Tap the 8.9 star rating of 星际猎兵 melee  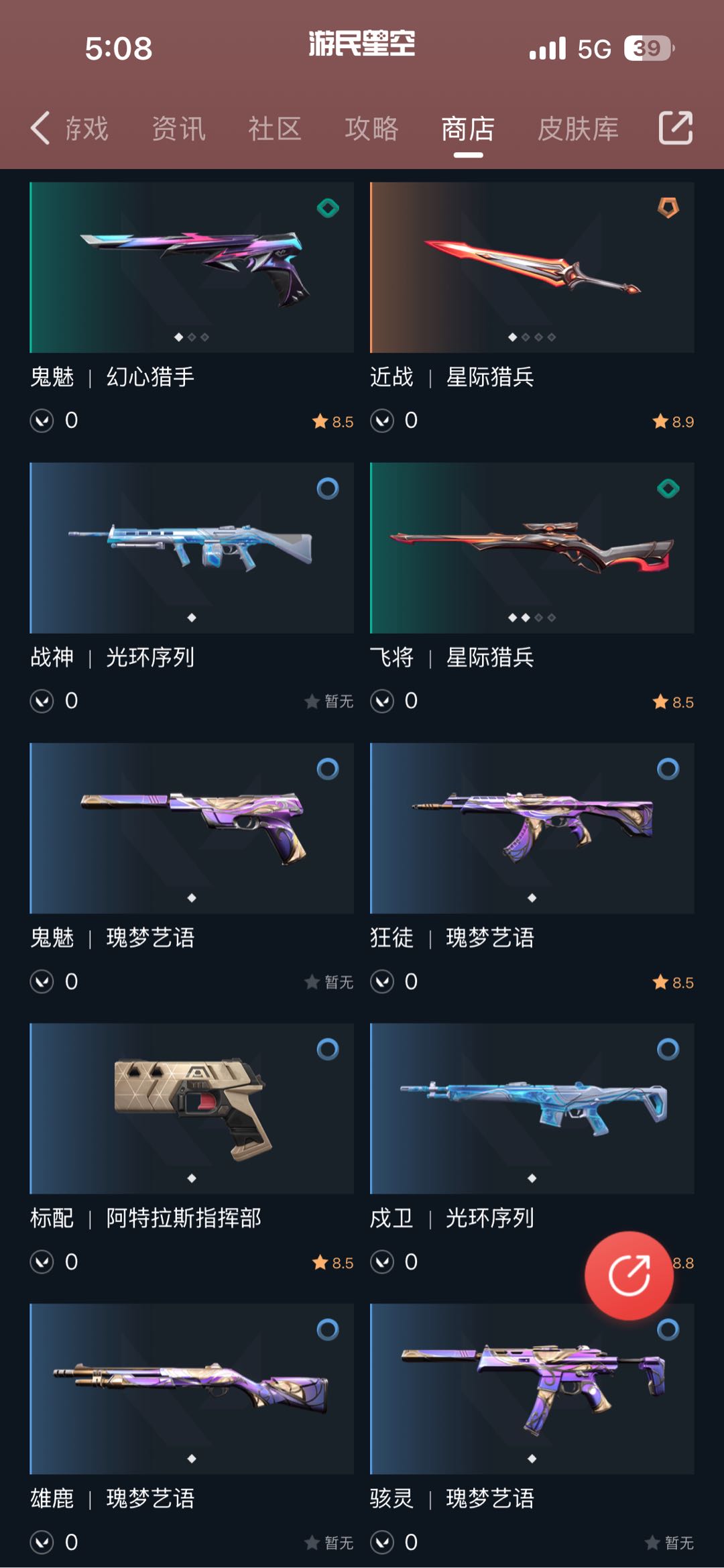pos(673,421)
